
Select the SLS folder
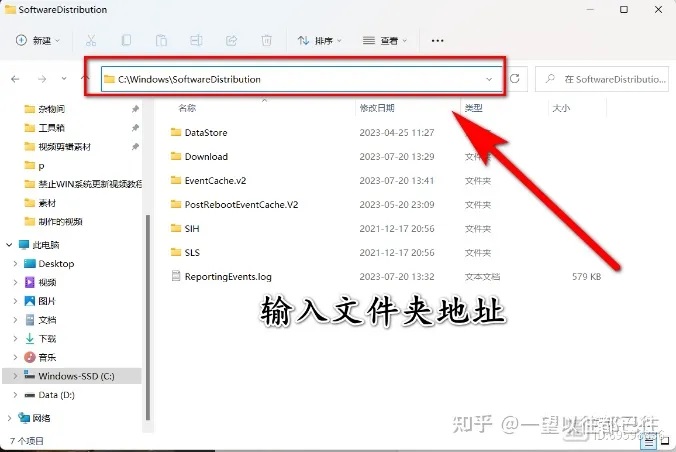pos(192,253)
